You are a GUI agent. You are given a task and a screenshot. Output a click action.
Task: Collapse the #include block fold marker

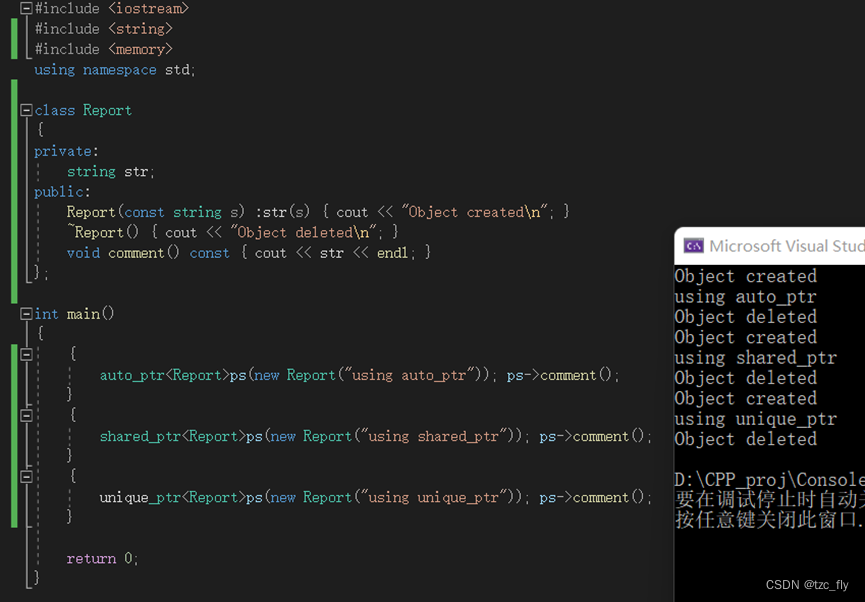(x=26, y=8)
